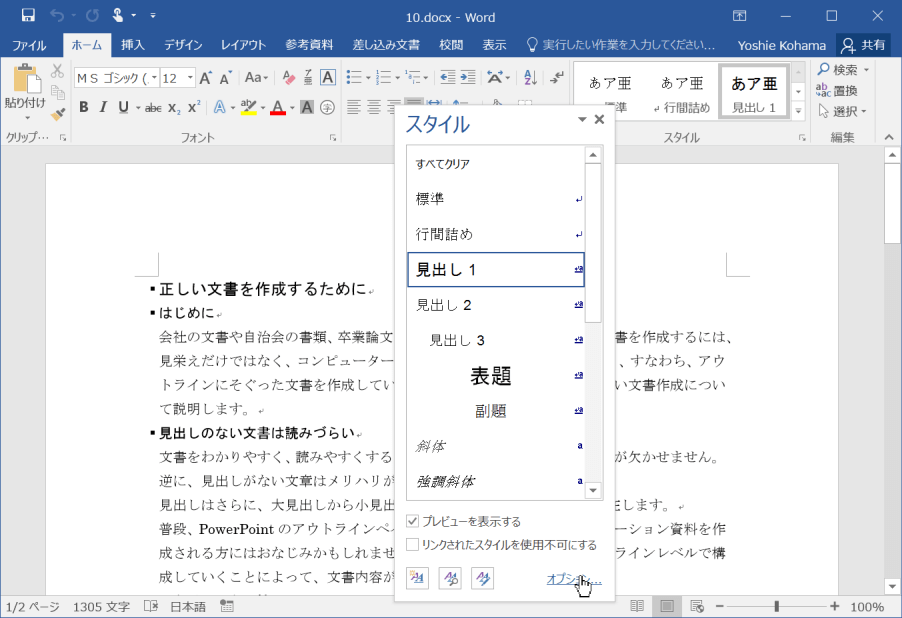The height and width of the screenshot is (618, 902).
Task: Switch to the レイアウト tab
Action: [243, 45]
